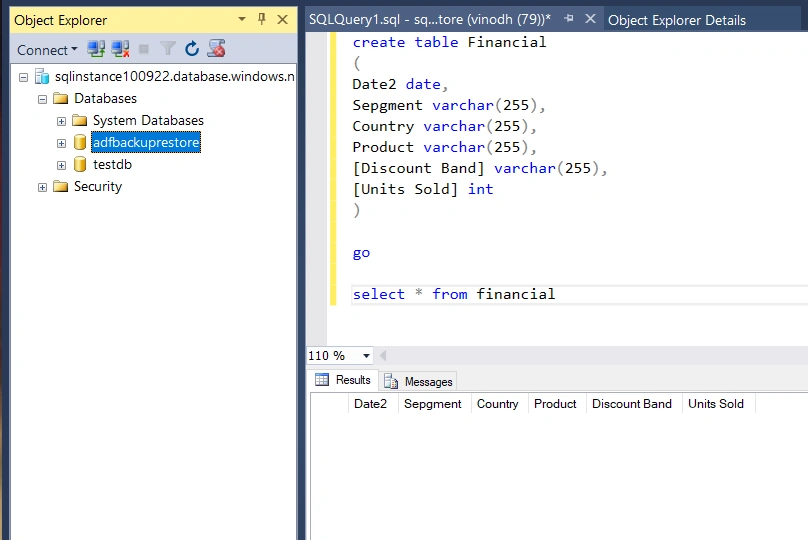Click the Discount Band column header
The width and height of the screenshot is (808, 540).
[632, 404]
